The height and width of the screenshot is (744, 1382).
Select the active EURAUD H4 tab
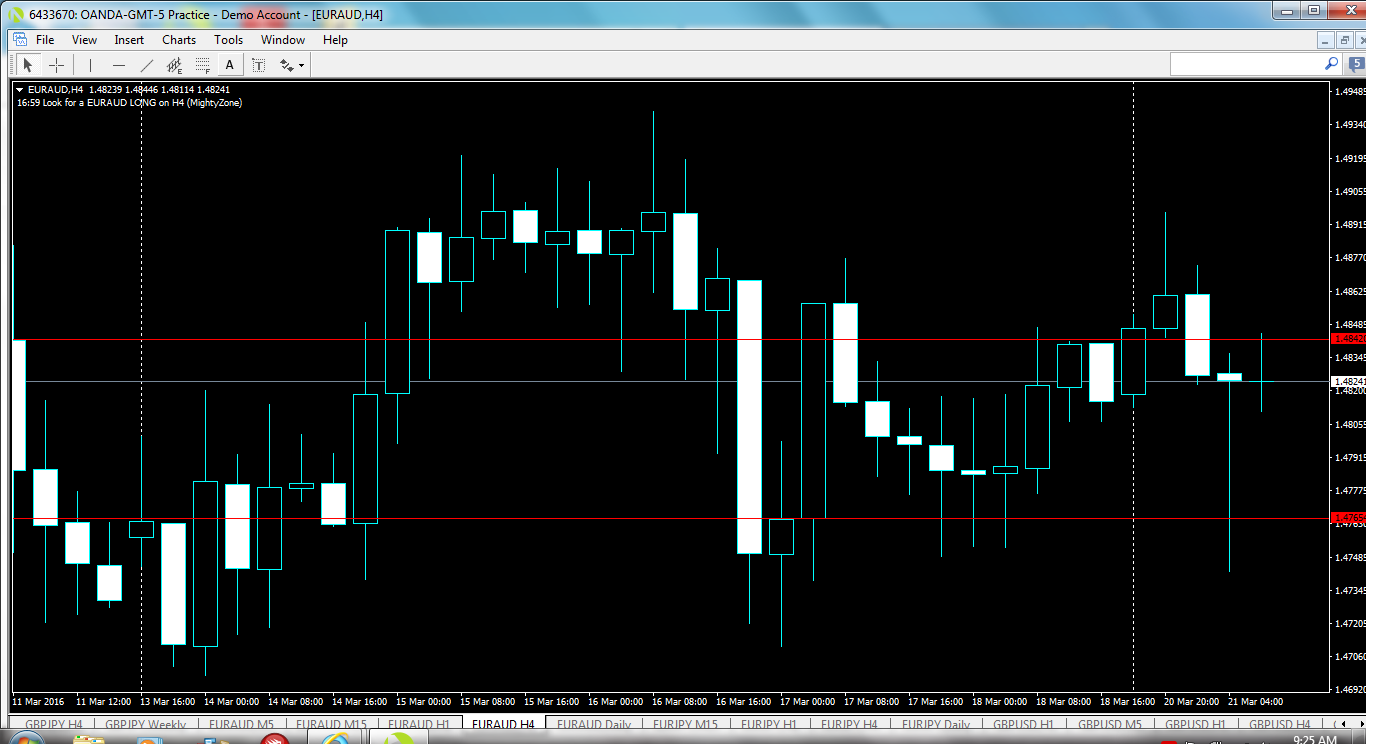pyautogui.click(x=503, y=724)
